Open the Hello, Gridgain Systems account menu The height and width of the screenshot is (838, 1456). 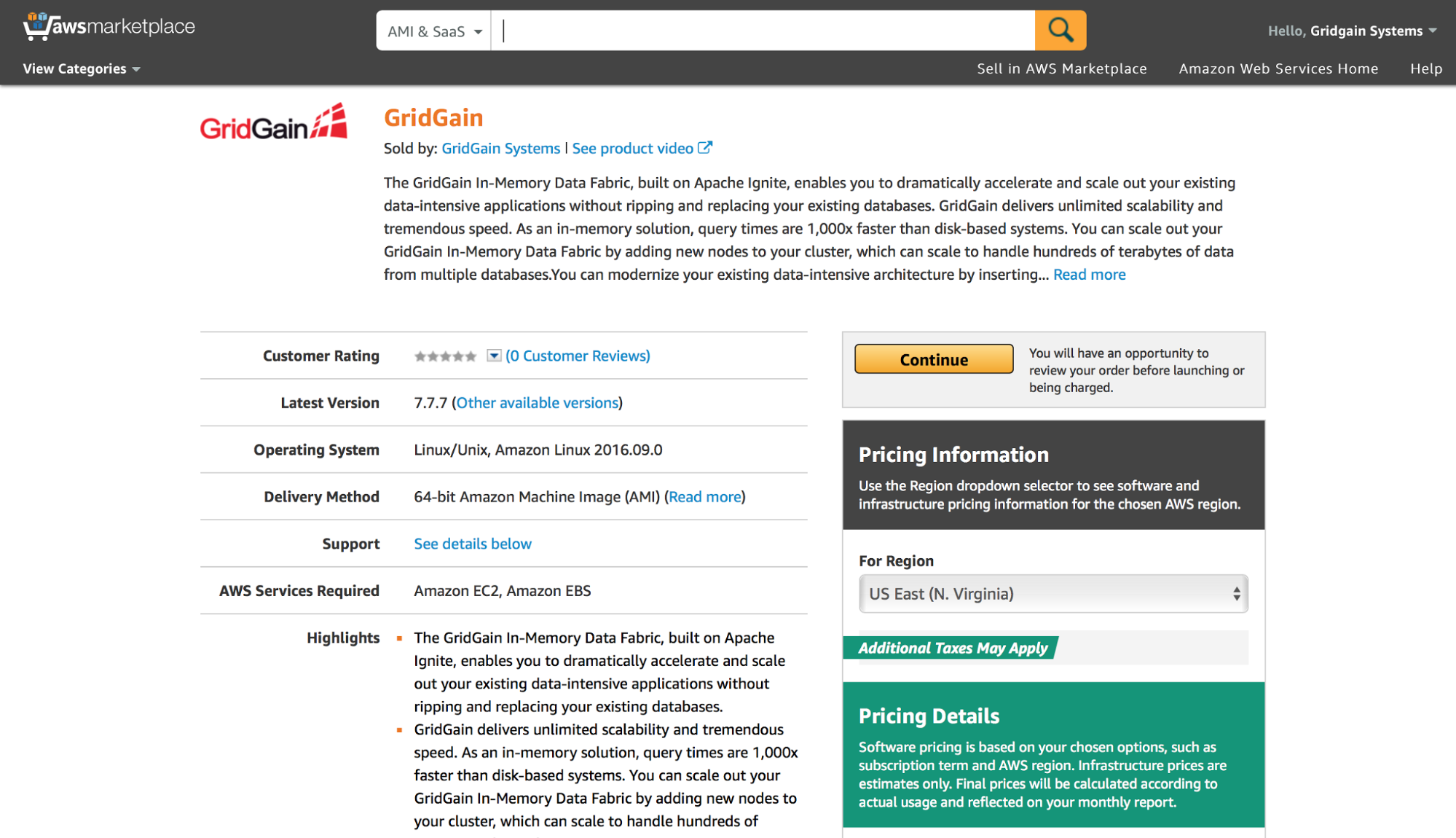coord(1352,31)
